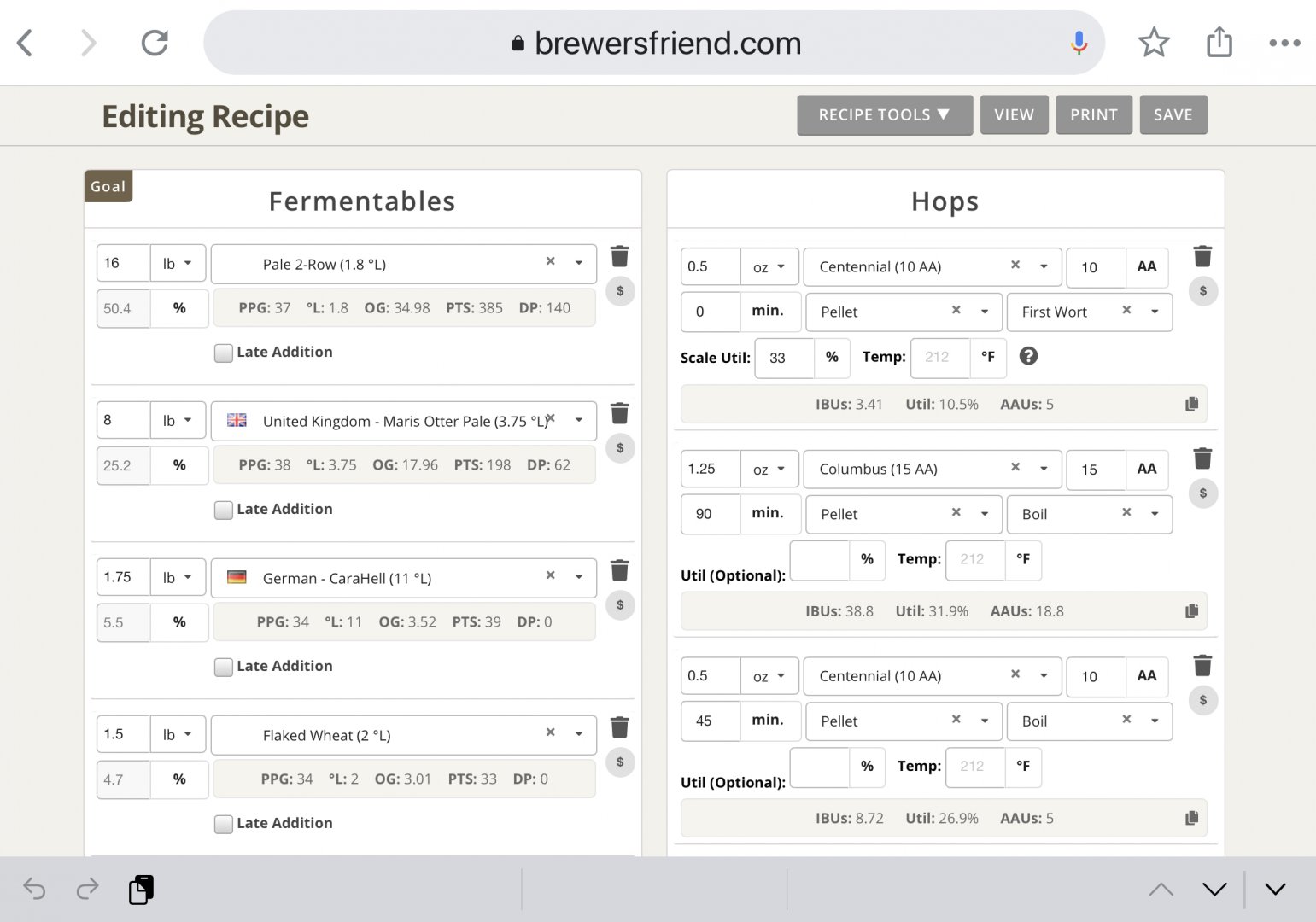Image resolution: width=1316 pixels, height=922 pixels.
Task: Open Scale Util help question mark
Action: coord(1029,357)
